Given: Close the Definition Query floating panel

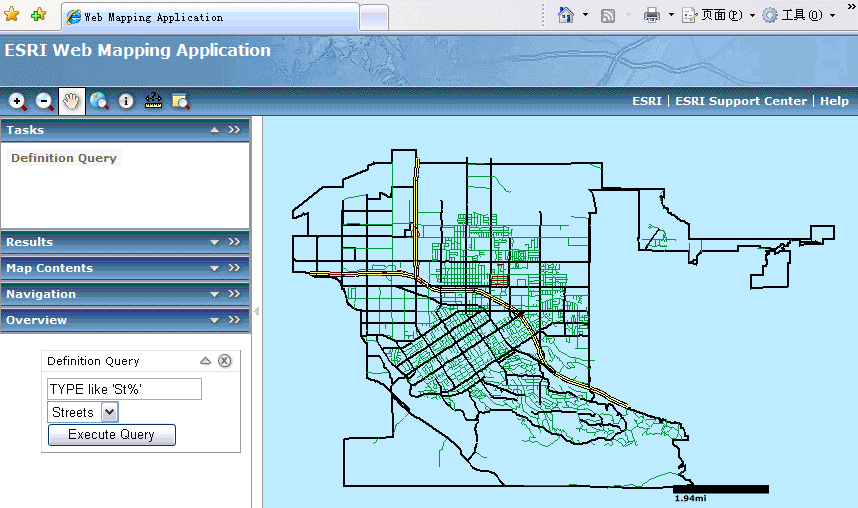Looking at the screenshot, I should click(225, 361).
